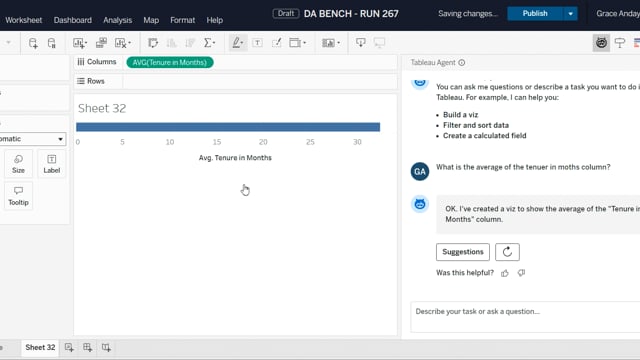Click the Rows shelf label
The height and width of the screenshot is (360, 640).
click(91, 81)
